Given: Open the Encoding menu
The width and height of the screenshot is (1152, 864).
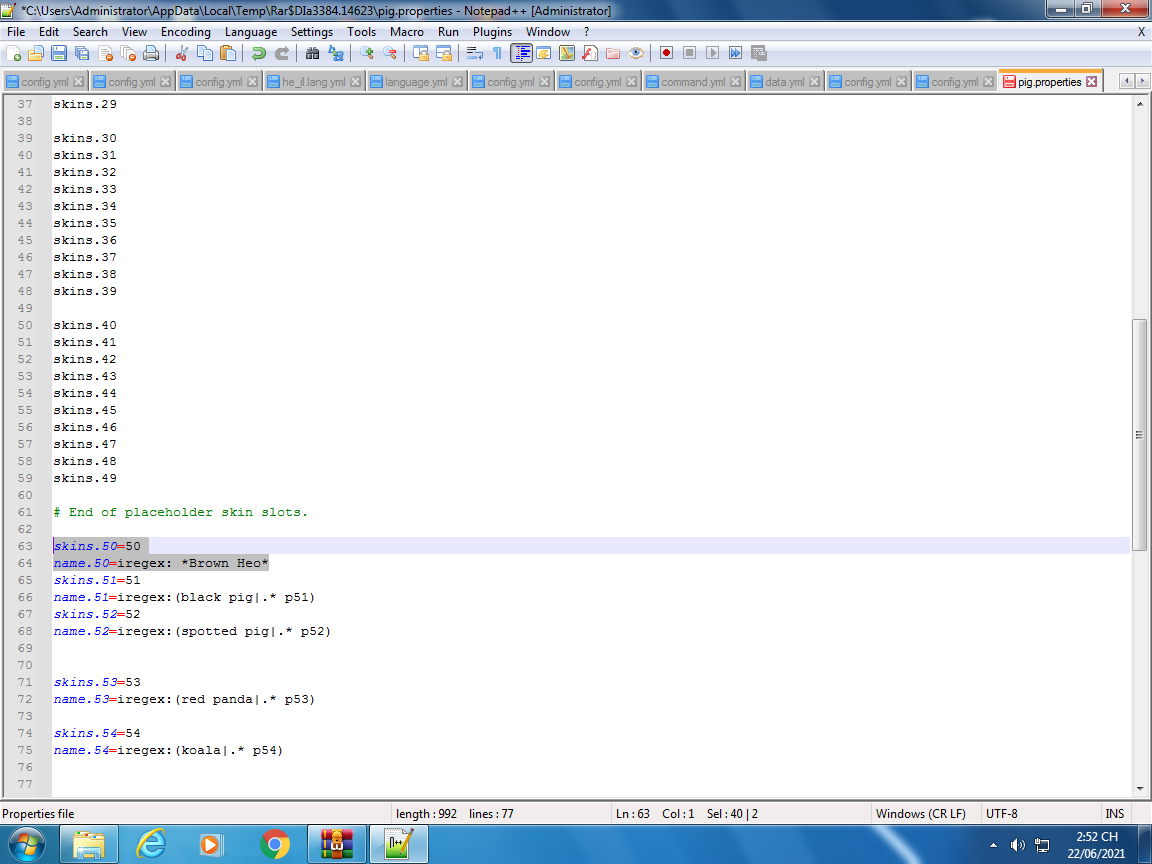Looking at the screenshot, I should pyautogui.click(x=185, y=32).
